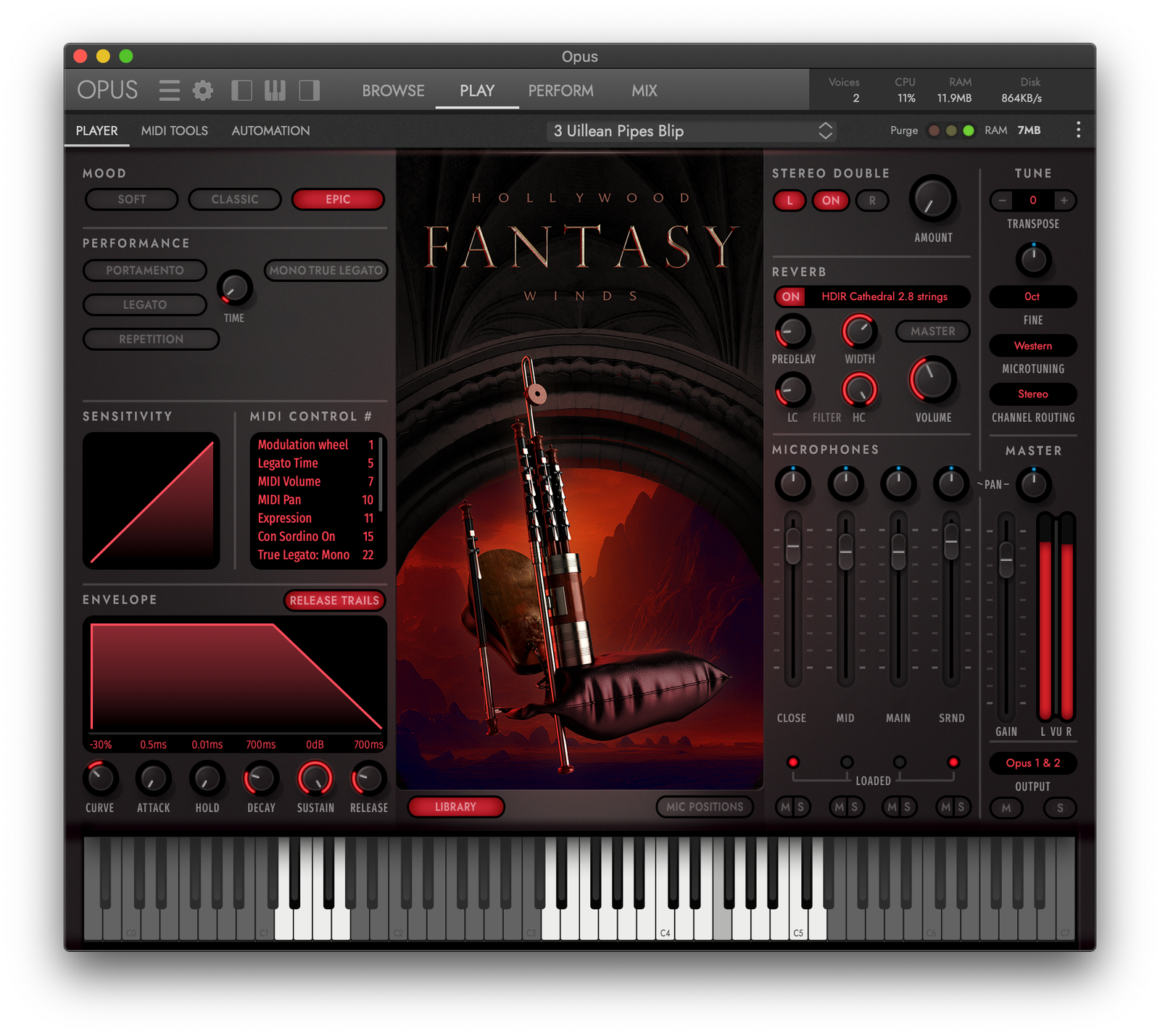Viewport: 1160px width, 1036px height.
Task: Toggle Mono True Legato
Action: tap(326, 270)
